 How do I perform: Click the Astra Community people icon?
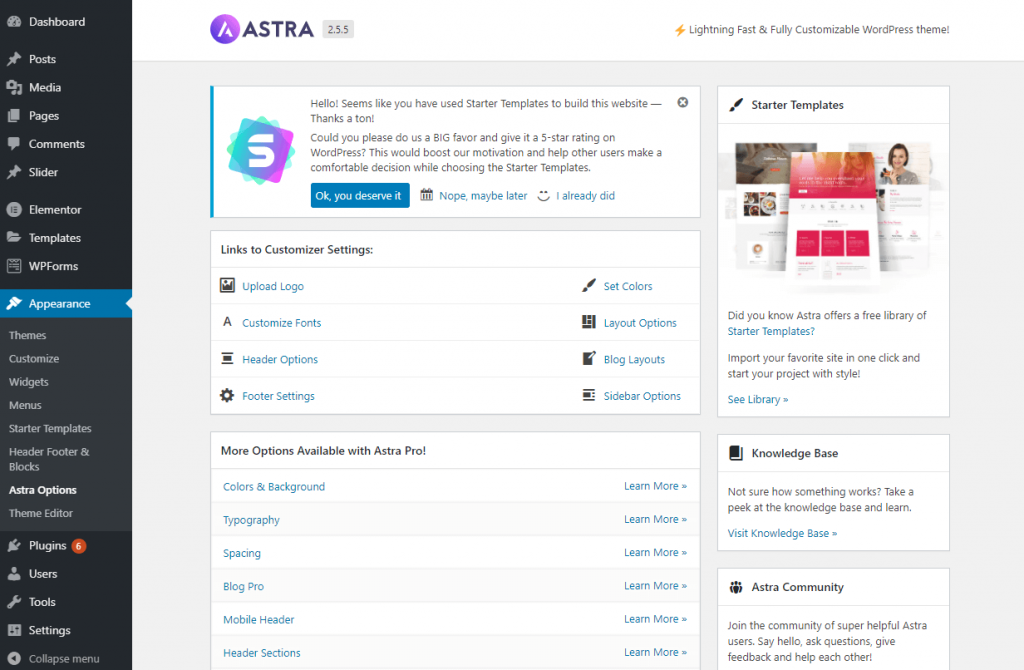coord(736,586)
